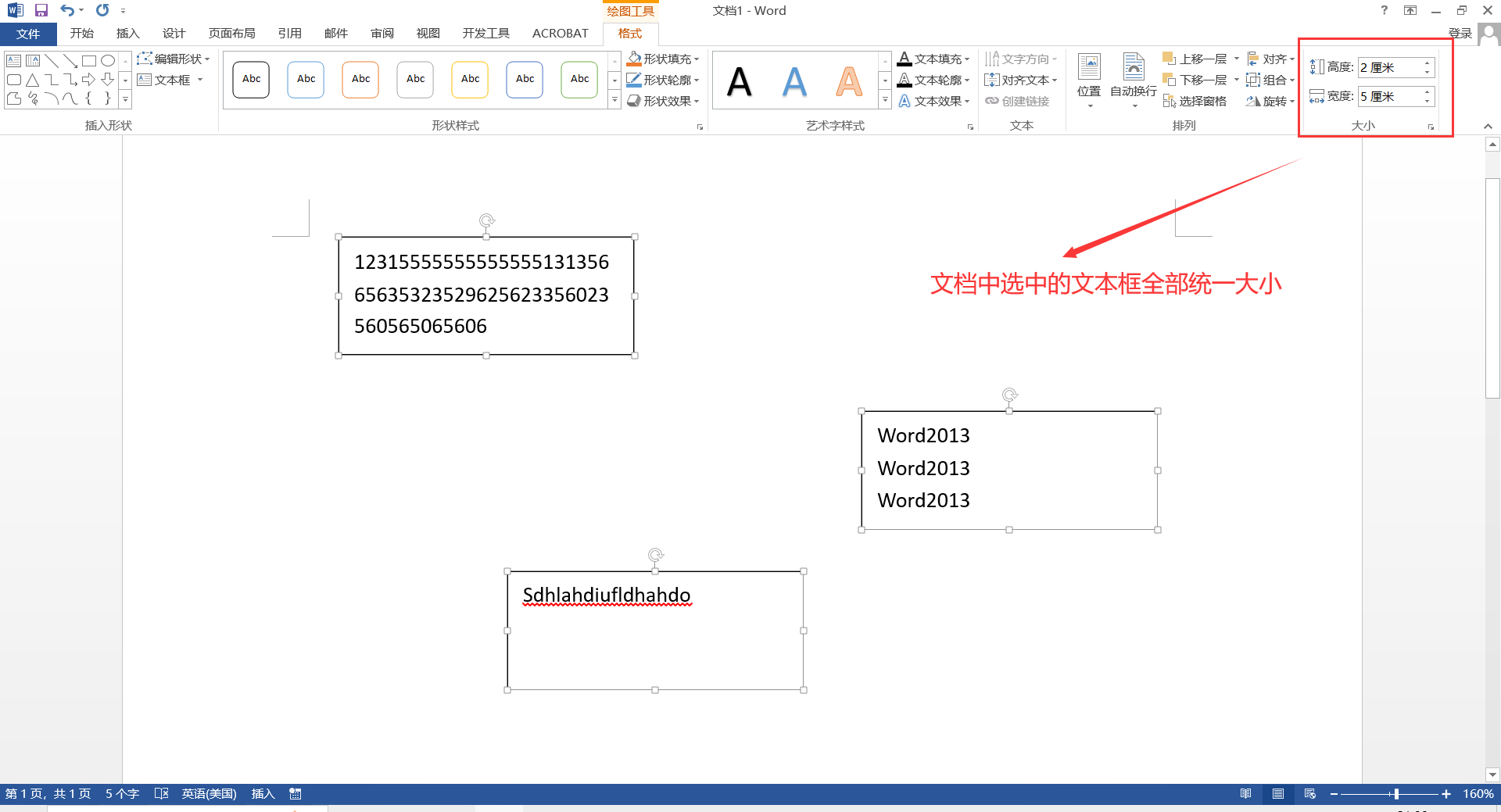This screenshot has width=1501, height=812.
Task: Choose the right arrow block shape
Action: tap(88, 79)
